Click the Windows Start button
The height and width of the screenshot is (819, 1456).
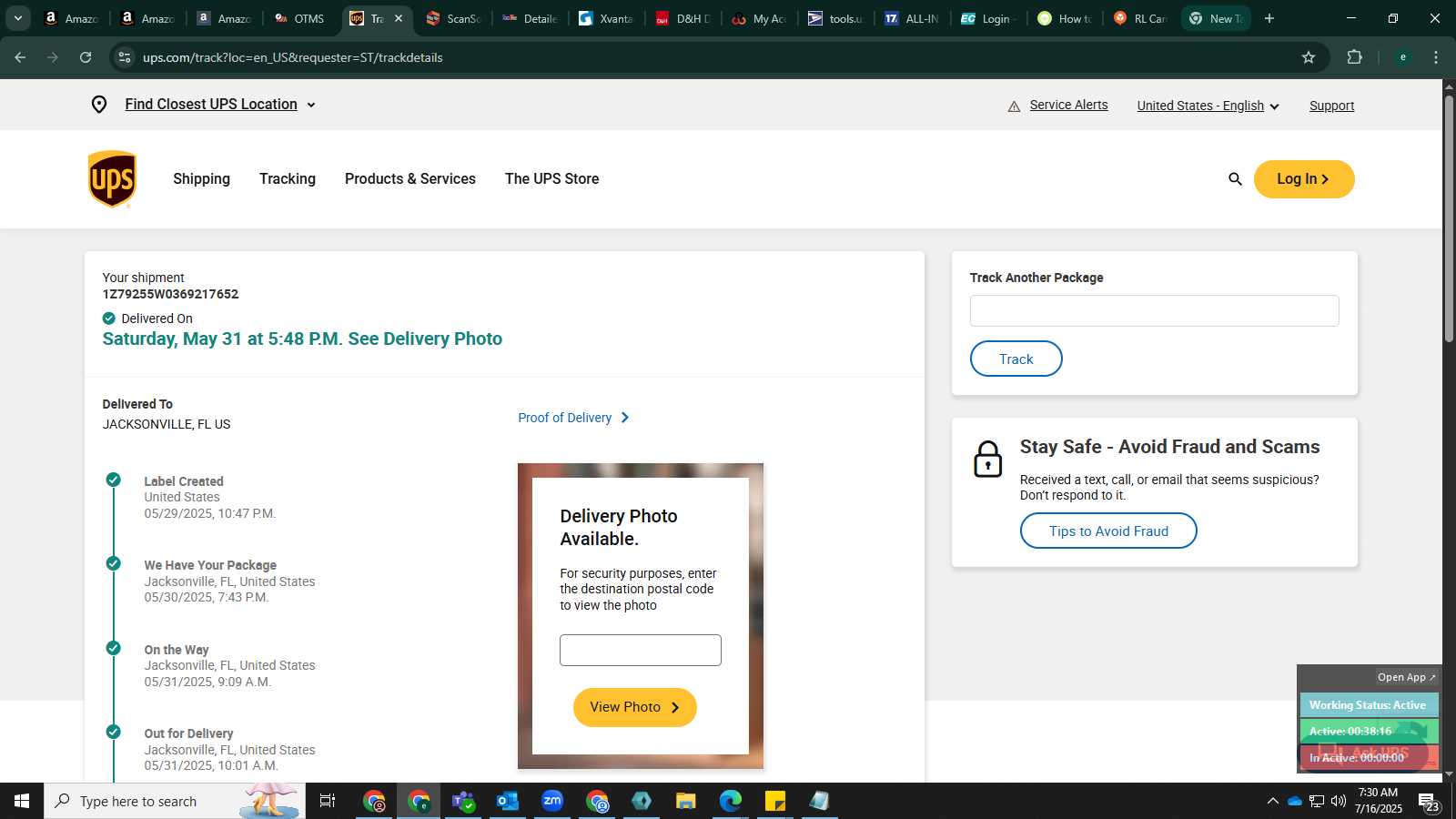(x=22, y=801)
